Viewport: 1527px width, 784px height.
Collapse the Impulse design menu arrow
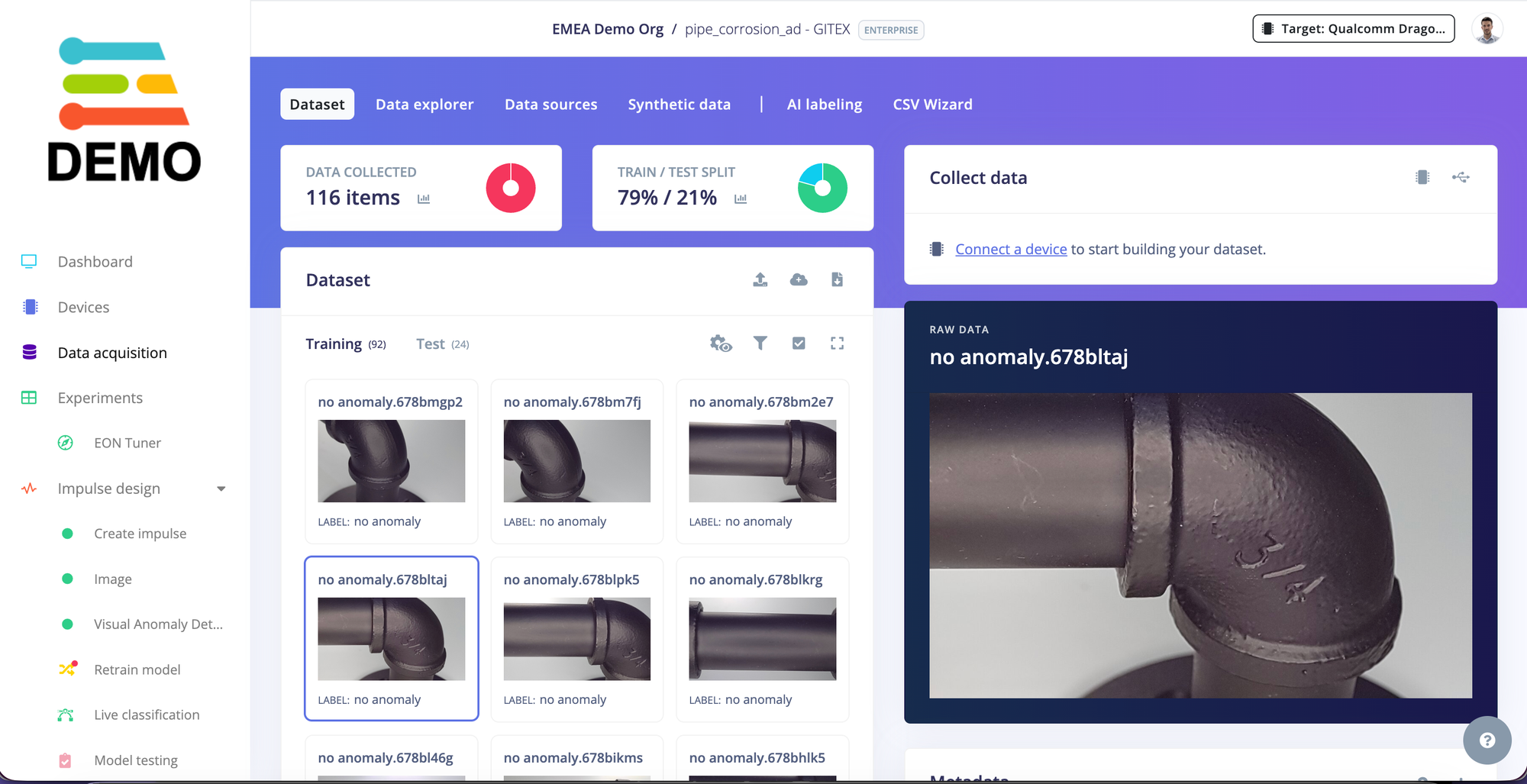click(221, 489)
